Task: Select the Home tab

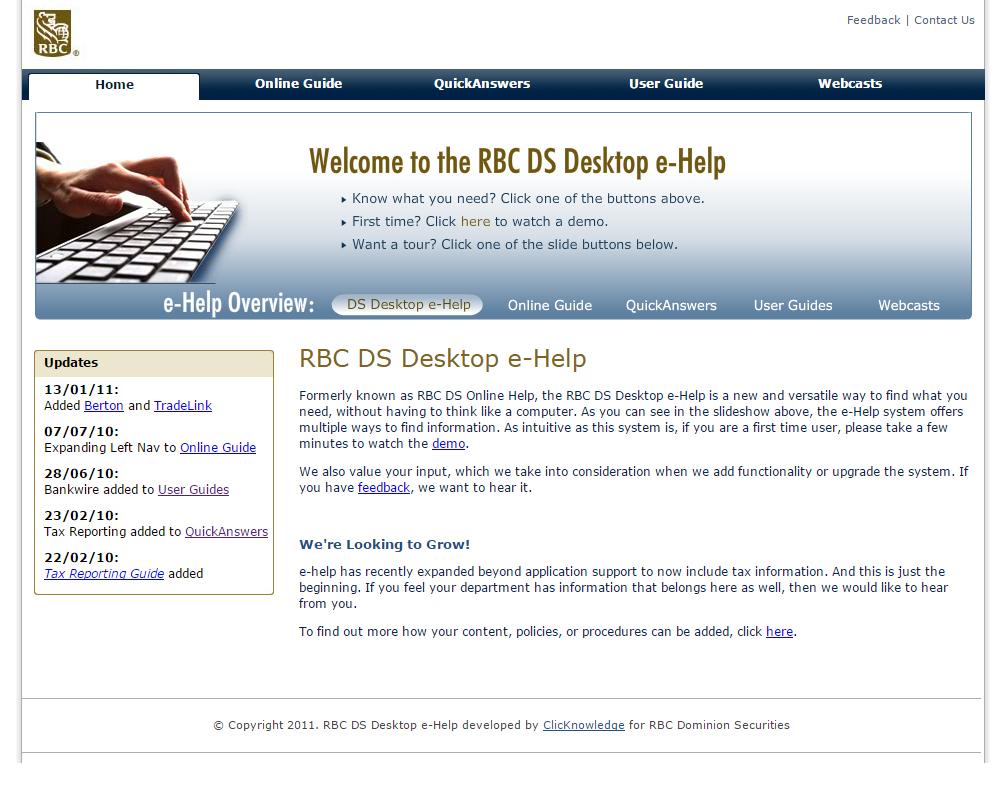Action: (114, 85)
